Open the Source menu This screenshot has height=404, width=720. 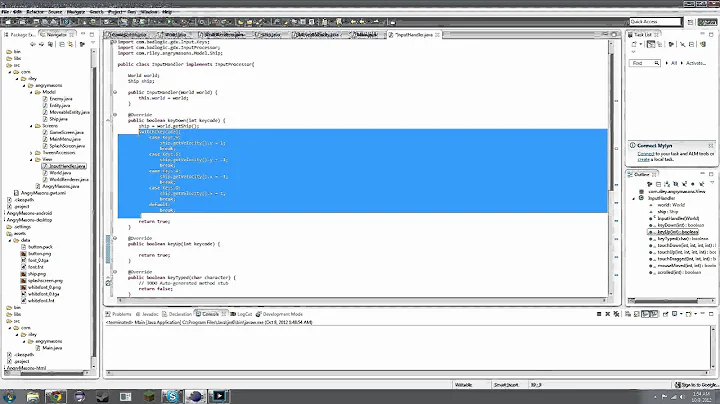[x=55, y=12]
